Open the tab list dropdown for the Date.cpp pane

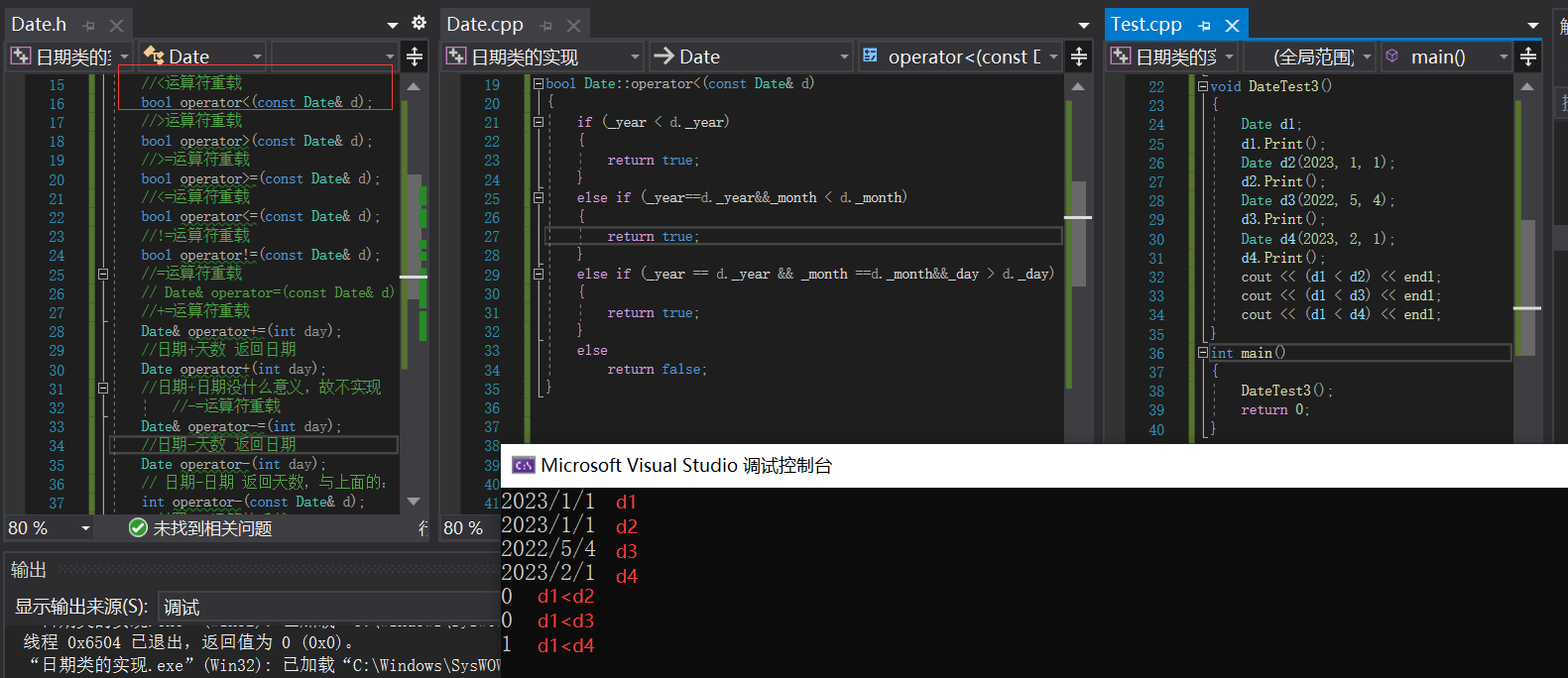click(x=1083, y=25)
